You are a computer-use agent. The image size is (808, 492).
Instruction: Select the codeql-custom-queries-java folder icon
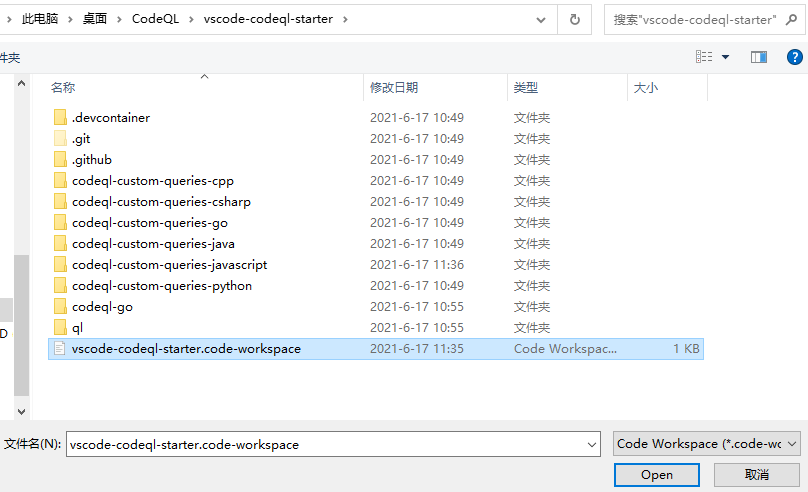pos(60,244)
